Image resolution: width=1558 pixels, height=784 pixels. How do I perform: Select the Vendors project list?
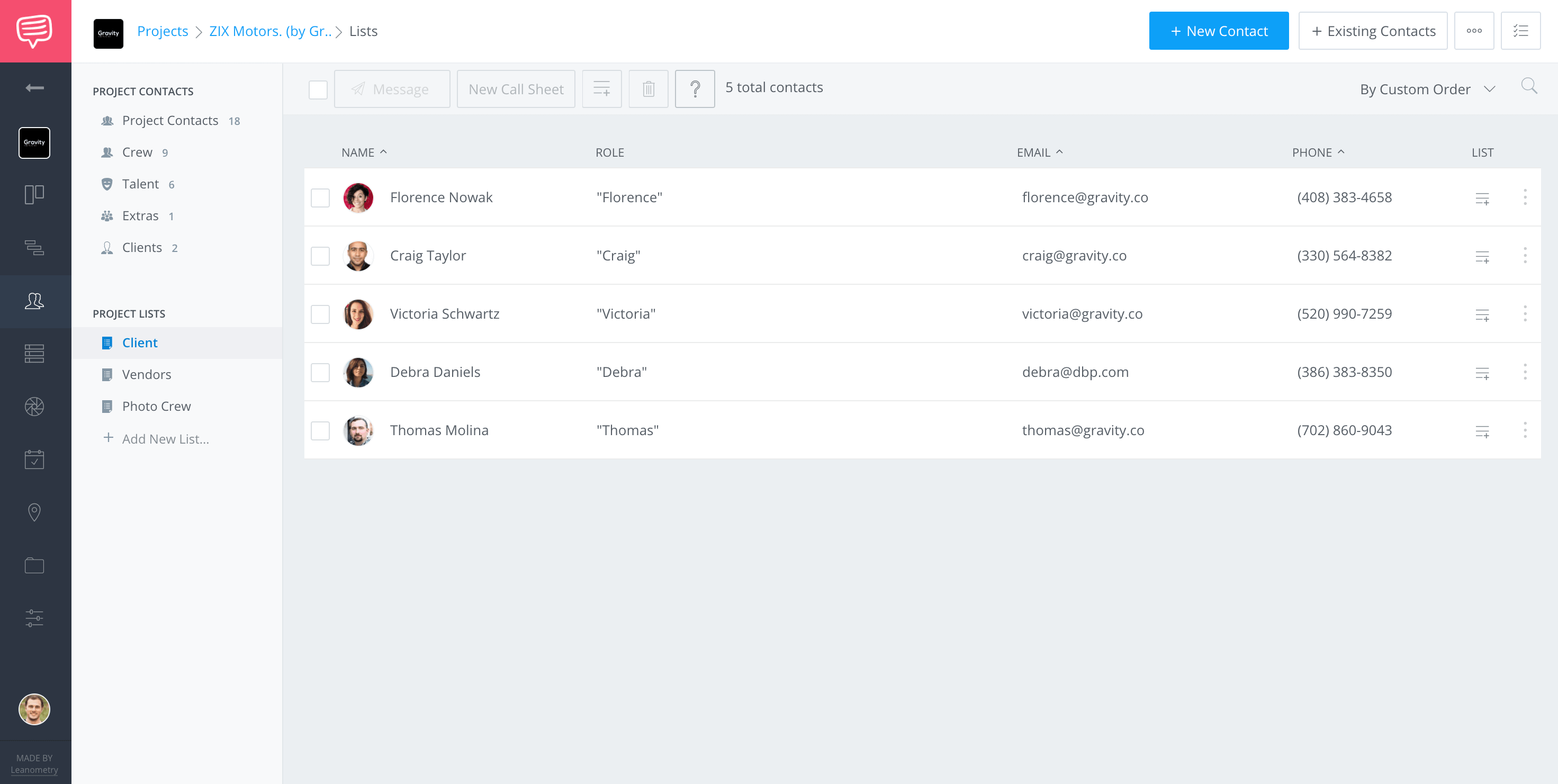click(x=146, y=374)
